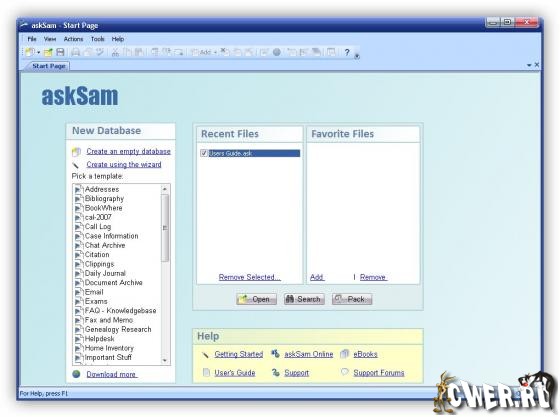Close the Start Page tab with the X
This screenshot has width=560, height=417.
[x=536, y=65]
